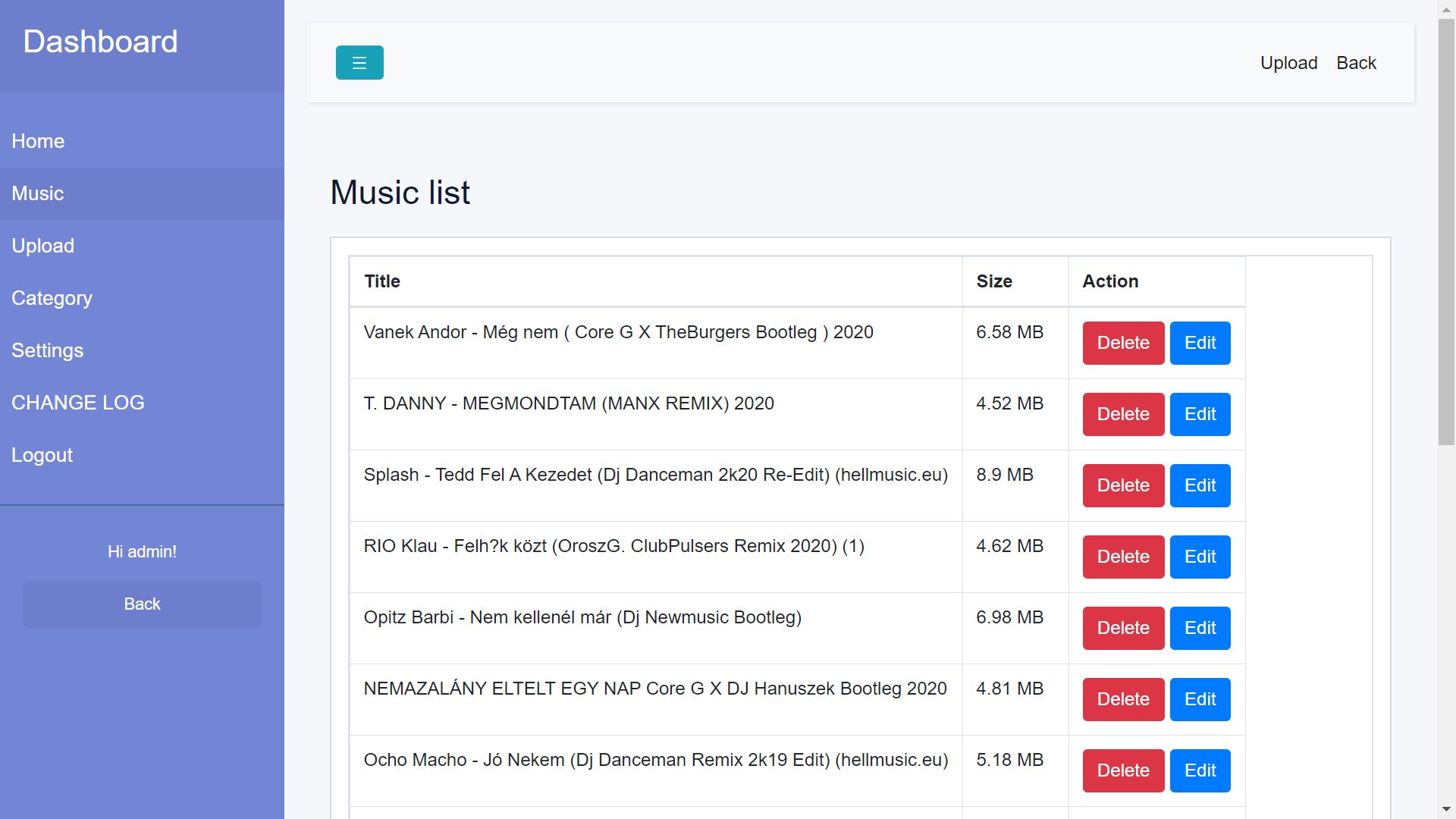Edit NEMAZALÁNY ELTELT EGY NAP track
Screen dimensions: 1456x819
(1200, 699)
